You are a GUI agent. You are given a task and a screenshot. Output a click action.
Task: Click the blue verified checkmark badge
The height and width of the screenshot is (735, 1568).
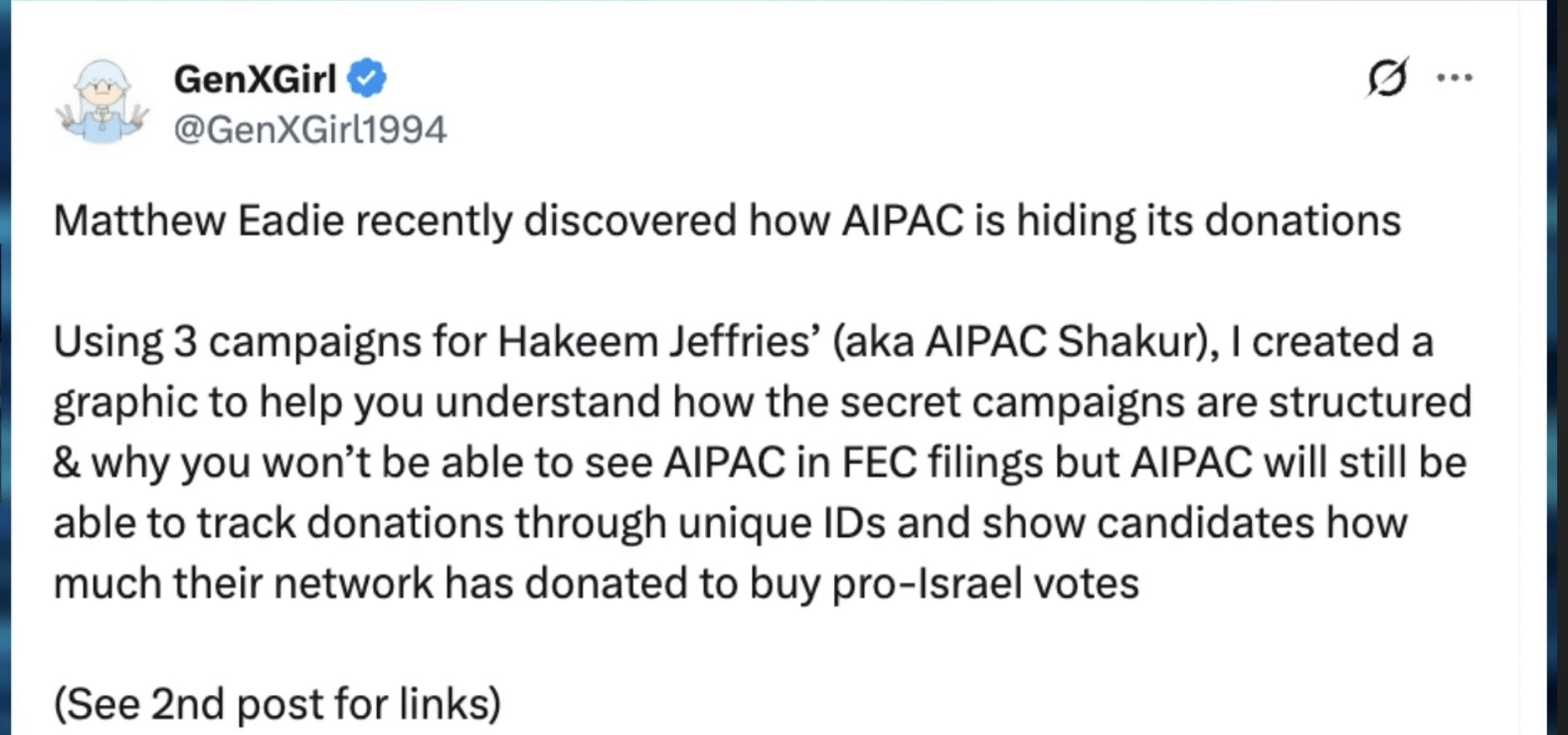[x=366, y=79]
